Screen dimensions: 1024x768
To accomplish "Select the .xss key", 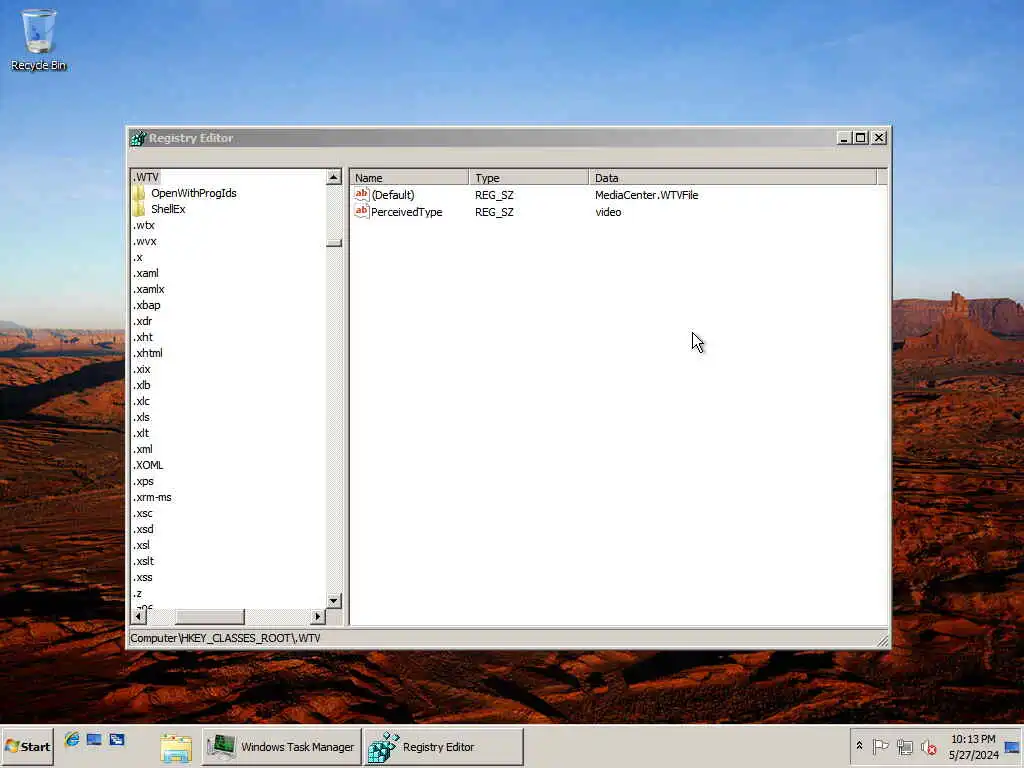I will (x=143, y=577).
